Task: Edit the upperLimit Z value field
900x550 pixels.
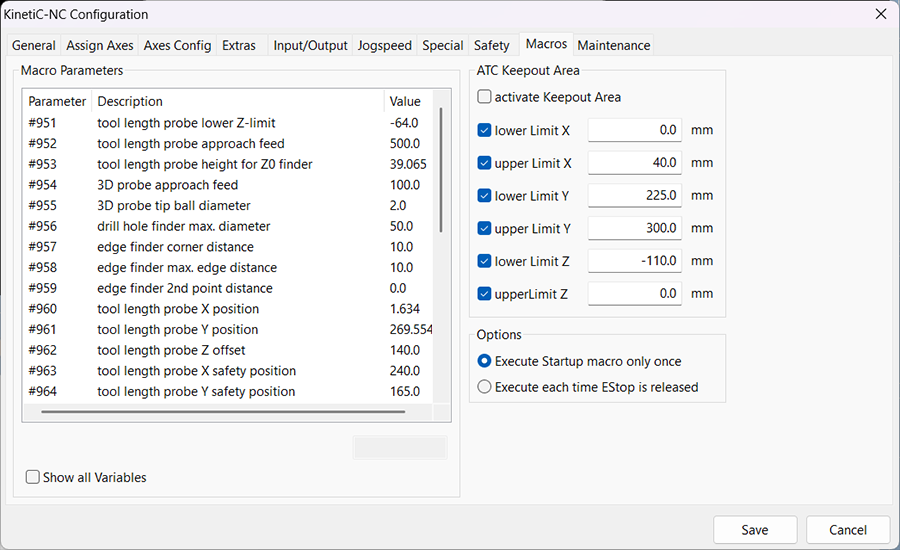Action: (635, 294)
